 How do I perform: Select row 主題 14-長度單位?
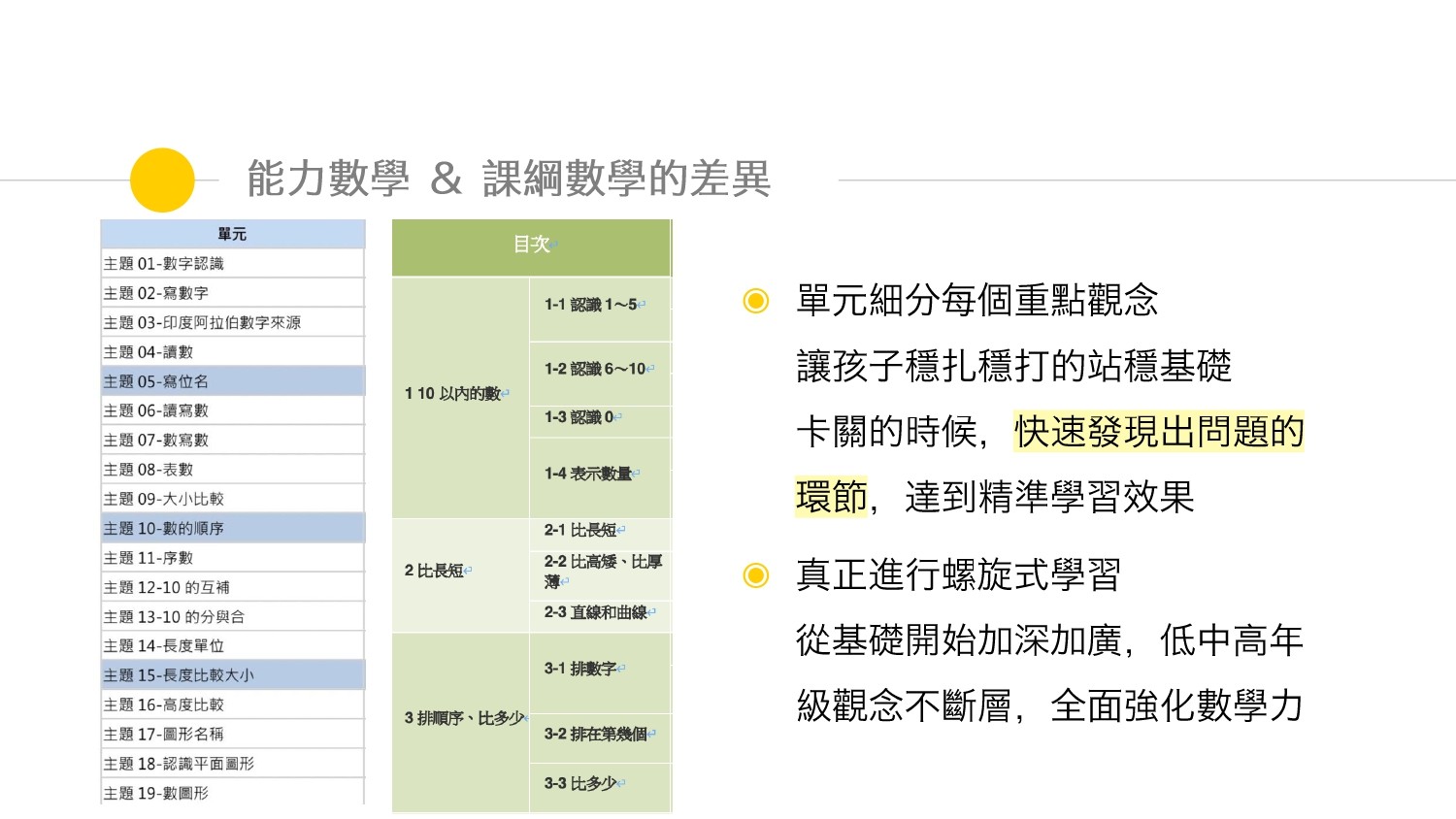point(233,645)
